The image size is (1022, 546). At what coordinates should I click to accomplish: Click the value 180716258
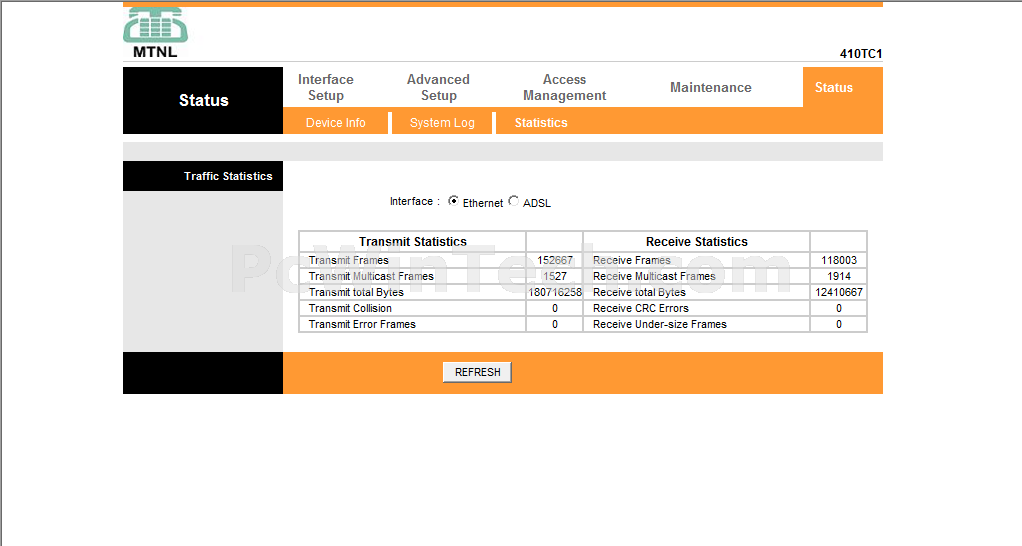click(x=555, y=292)
